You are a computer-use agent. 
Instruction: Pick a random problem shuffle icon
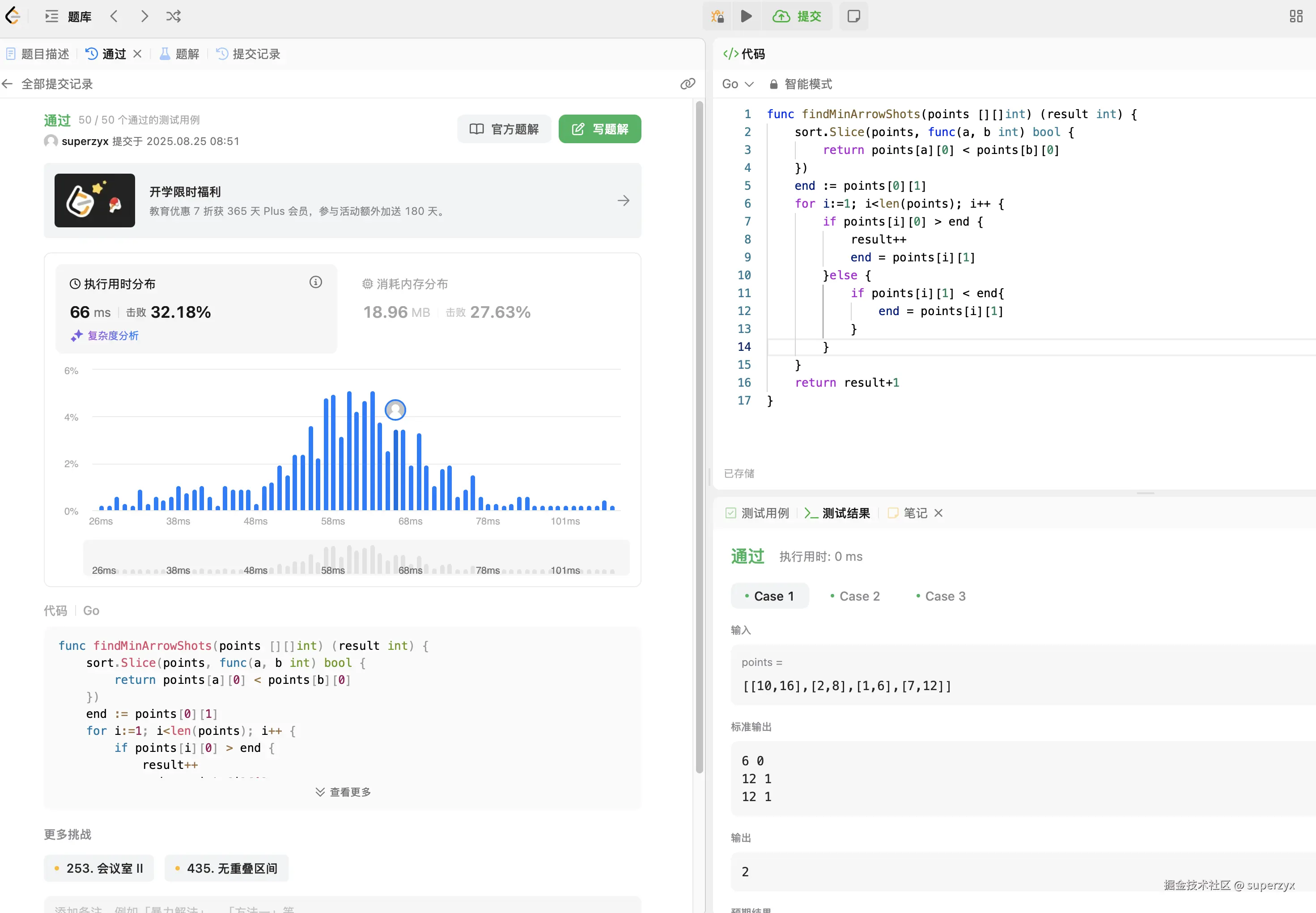click(173, 17)
